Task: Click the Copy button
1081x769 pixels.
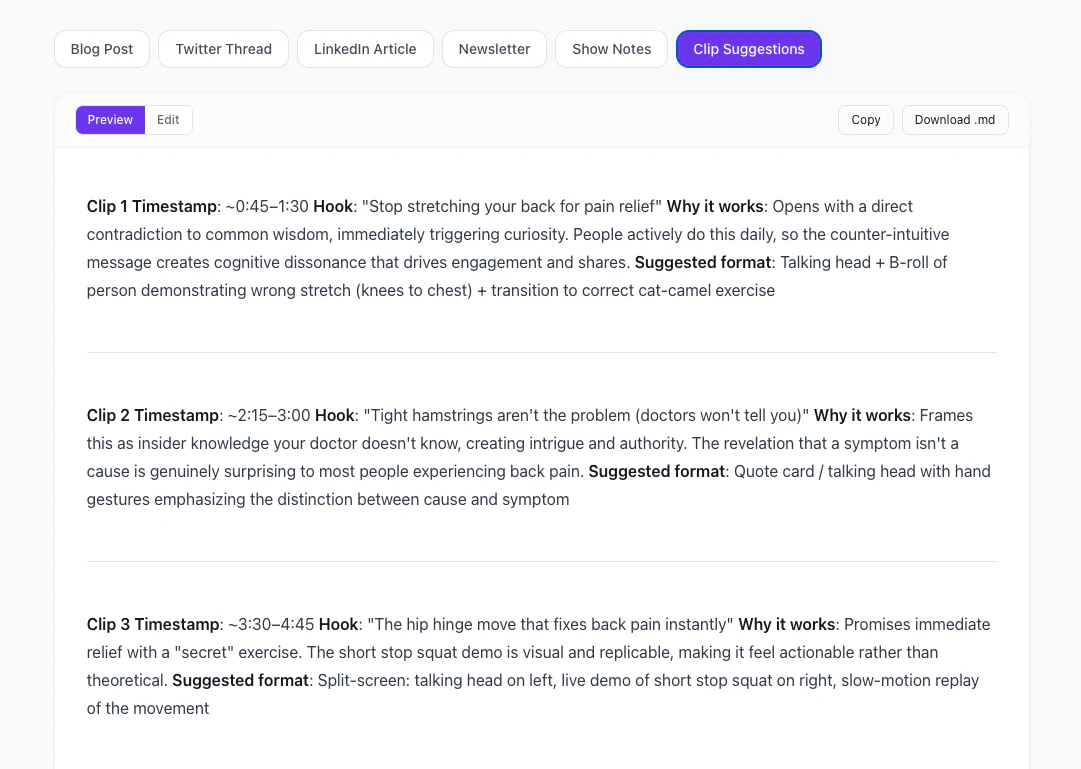Action: 865,120
